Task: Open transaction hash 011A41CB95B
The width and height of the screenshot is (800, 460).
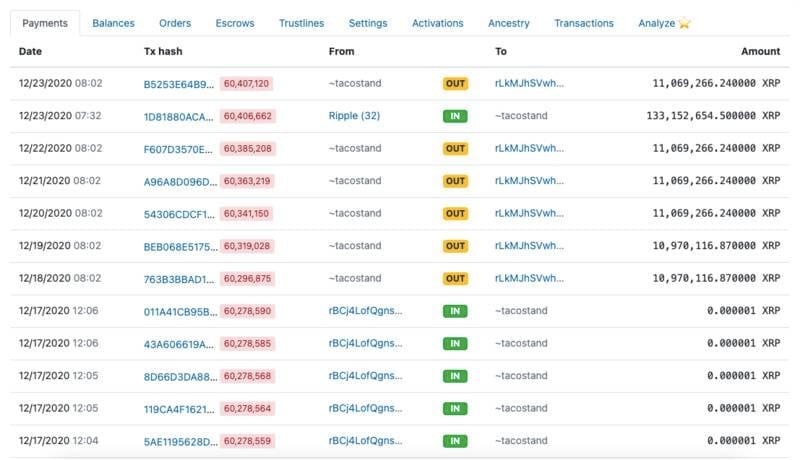Action: (x=180, y=312)
